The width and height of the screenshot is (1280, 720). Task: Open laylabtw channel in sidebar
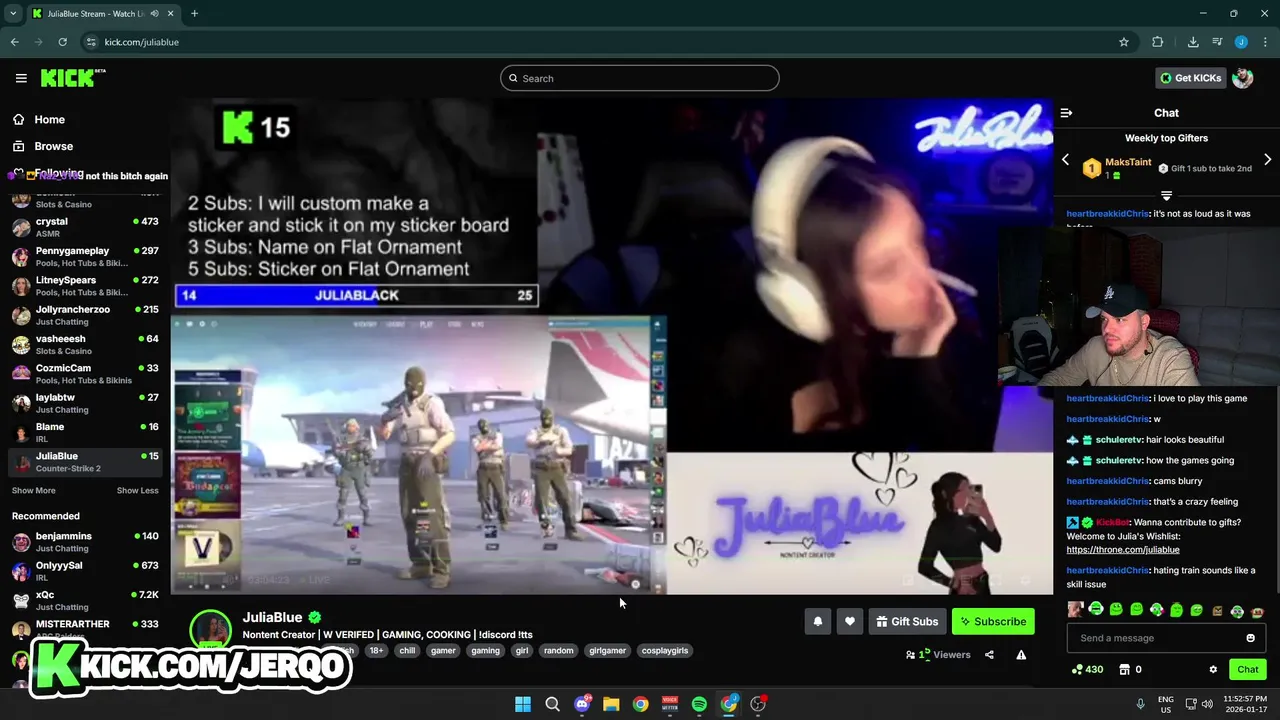pos(85,403)
